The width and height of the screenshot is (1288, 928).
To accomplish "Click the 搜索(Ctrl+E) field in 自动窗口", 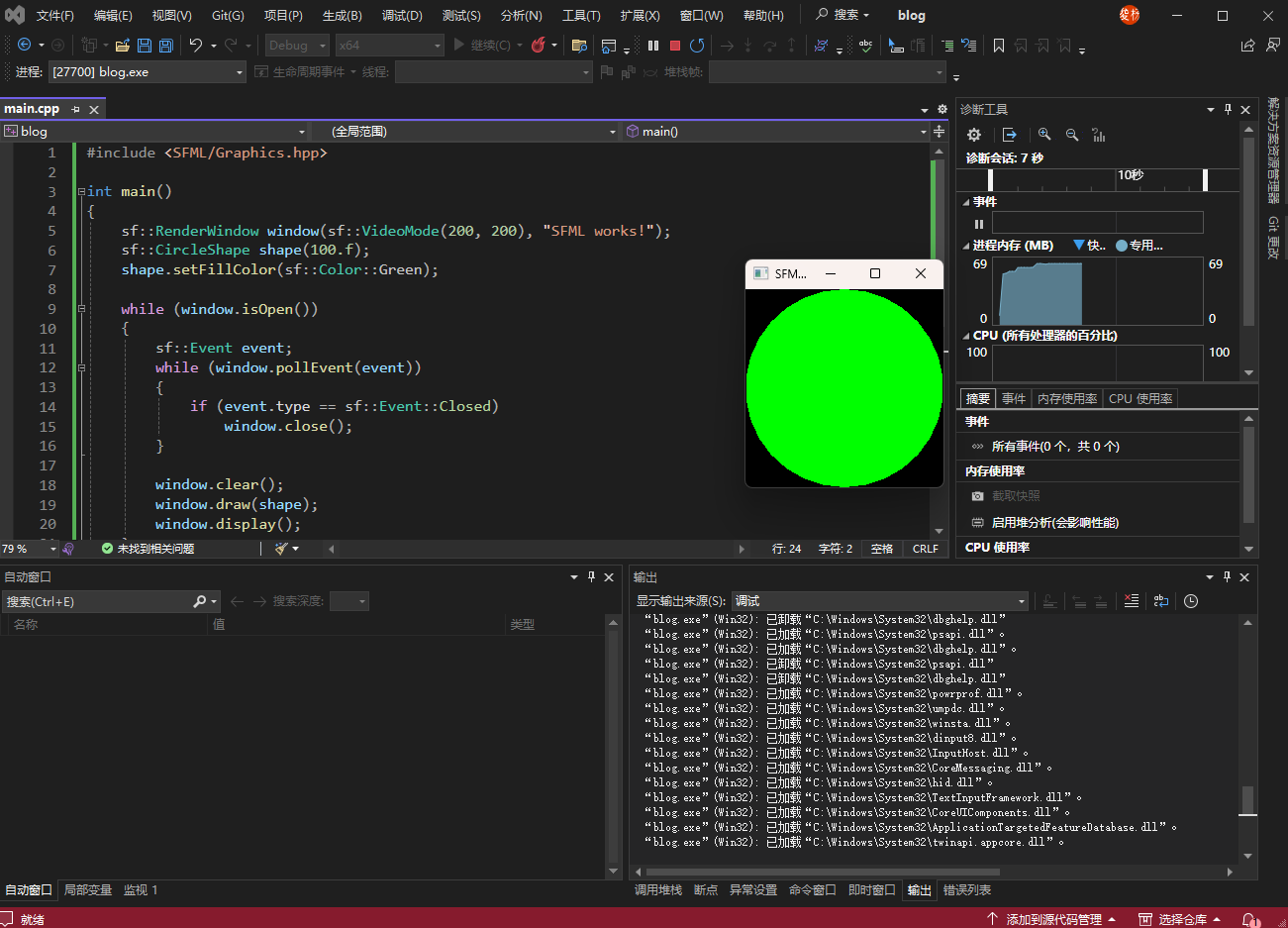I will [99, 601].
